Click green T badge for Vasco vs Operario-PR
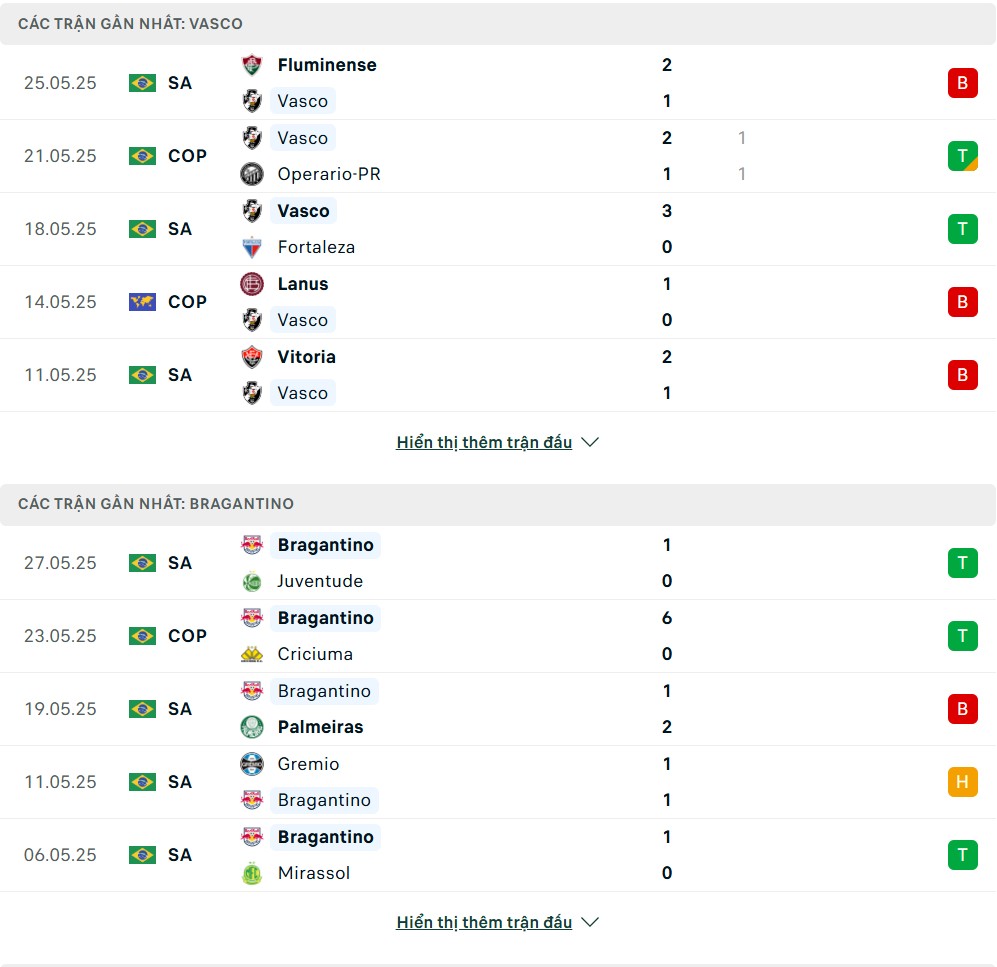 click(963, 156)
